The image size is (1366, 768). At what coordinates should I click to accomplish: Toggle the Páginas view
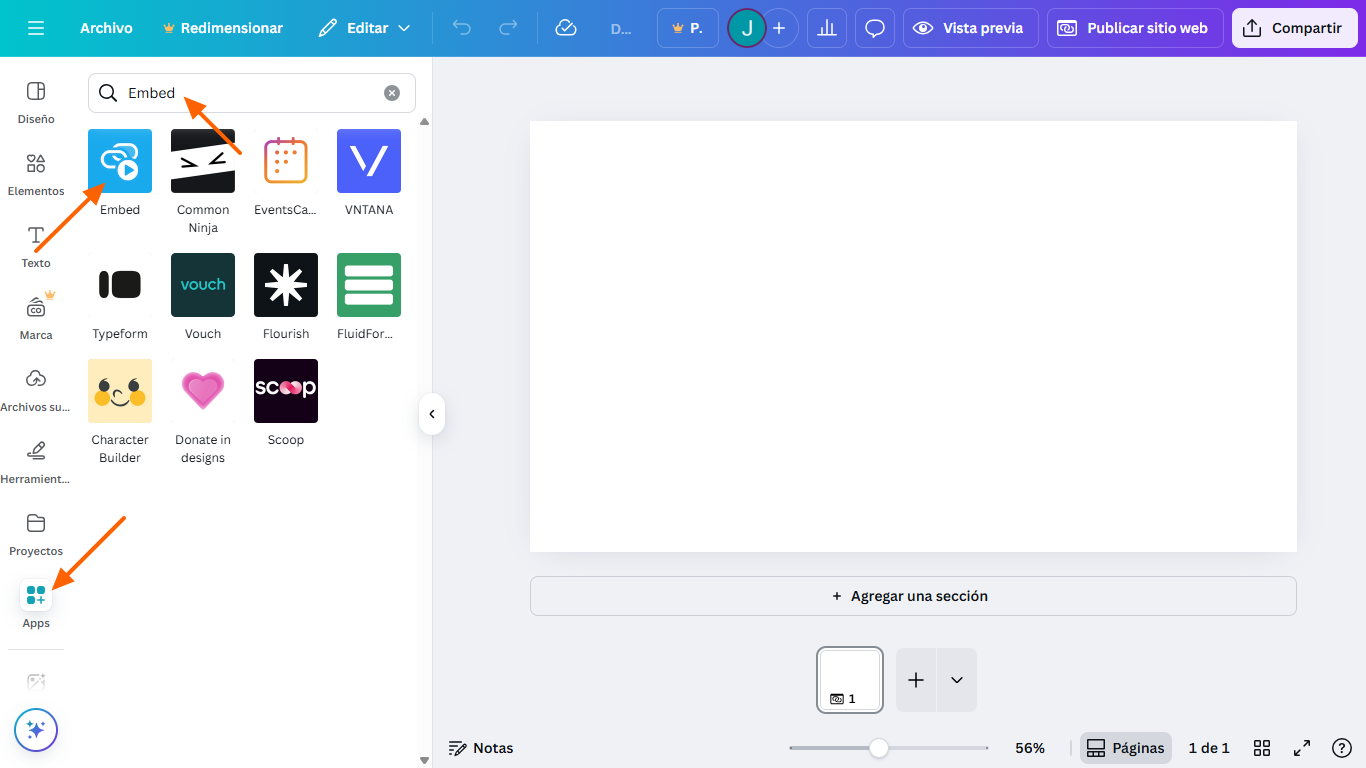pyautogui.click(x=1126, y=748)
